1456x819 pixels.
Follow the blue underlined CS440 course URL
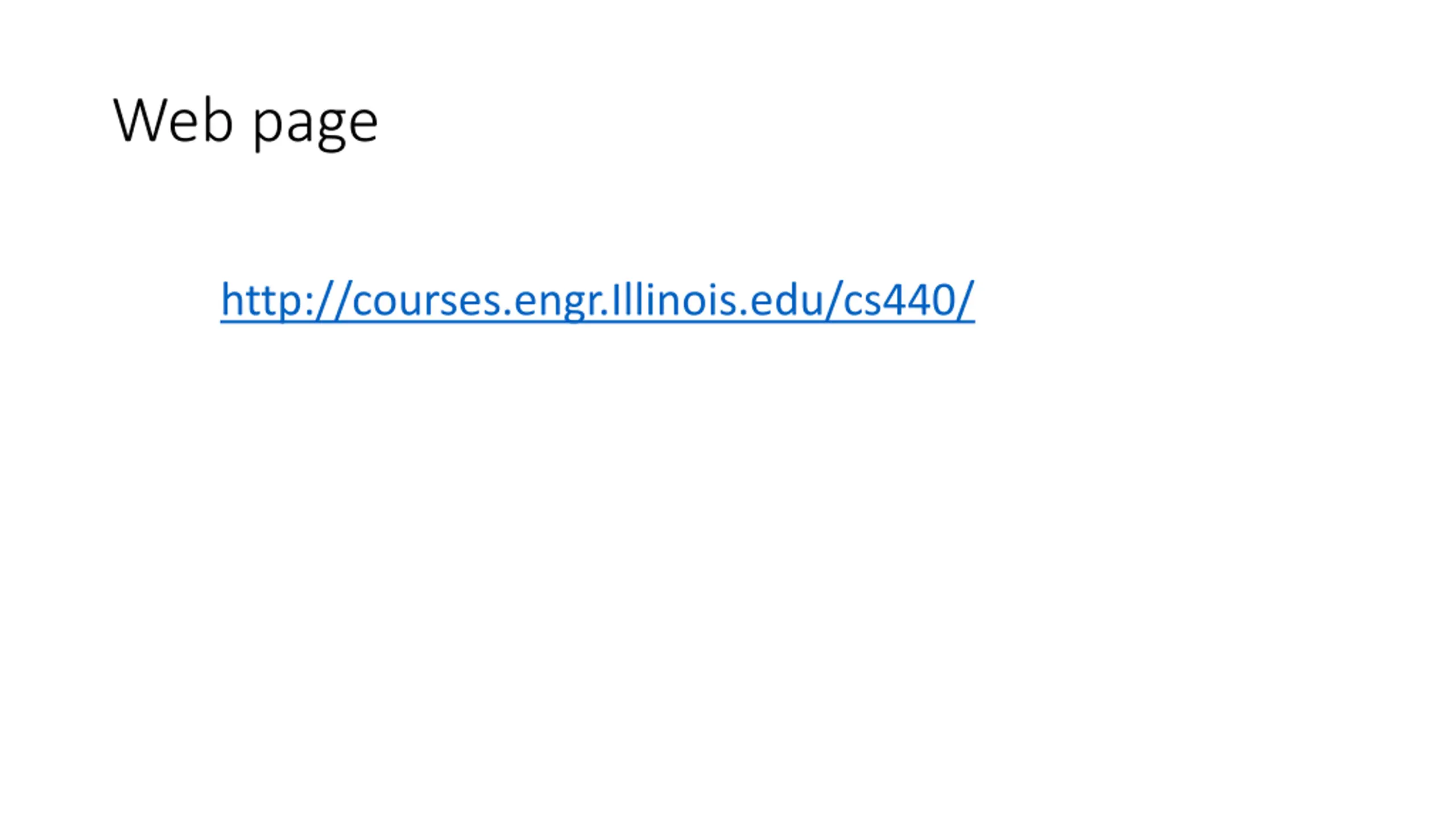[x=597, y=300]
